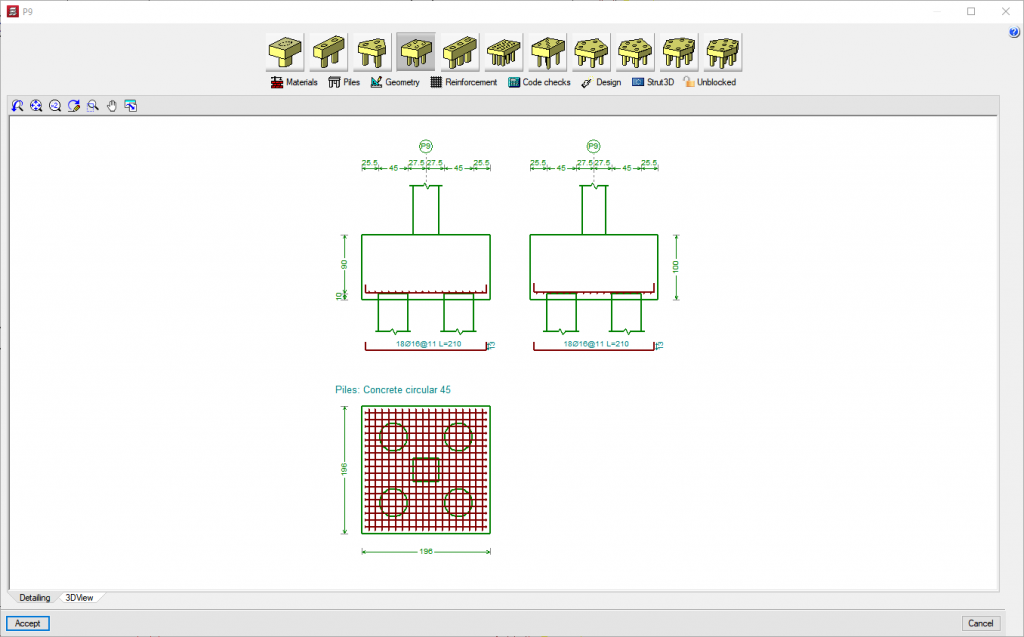Maximize the P9 window

pos(971,11)
